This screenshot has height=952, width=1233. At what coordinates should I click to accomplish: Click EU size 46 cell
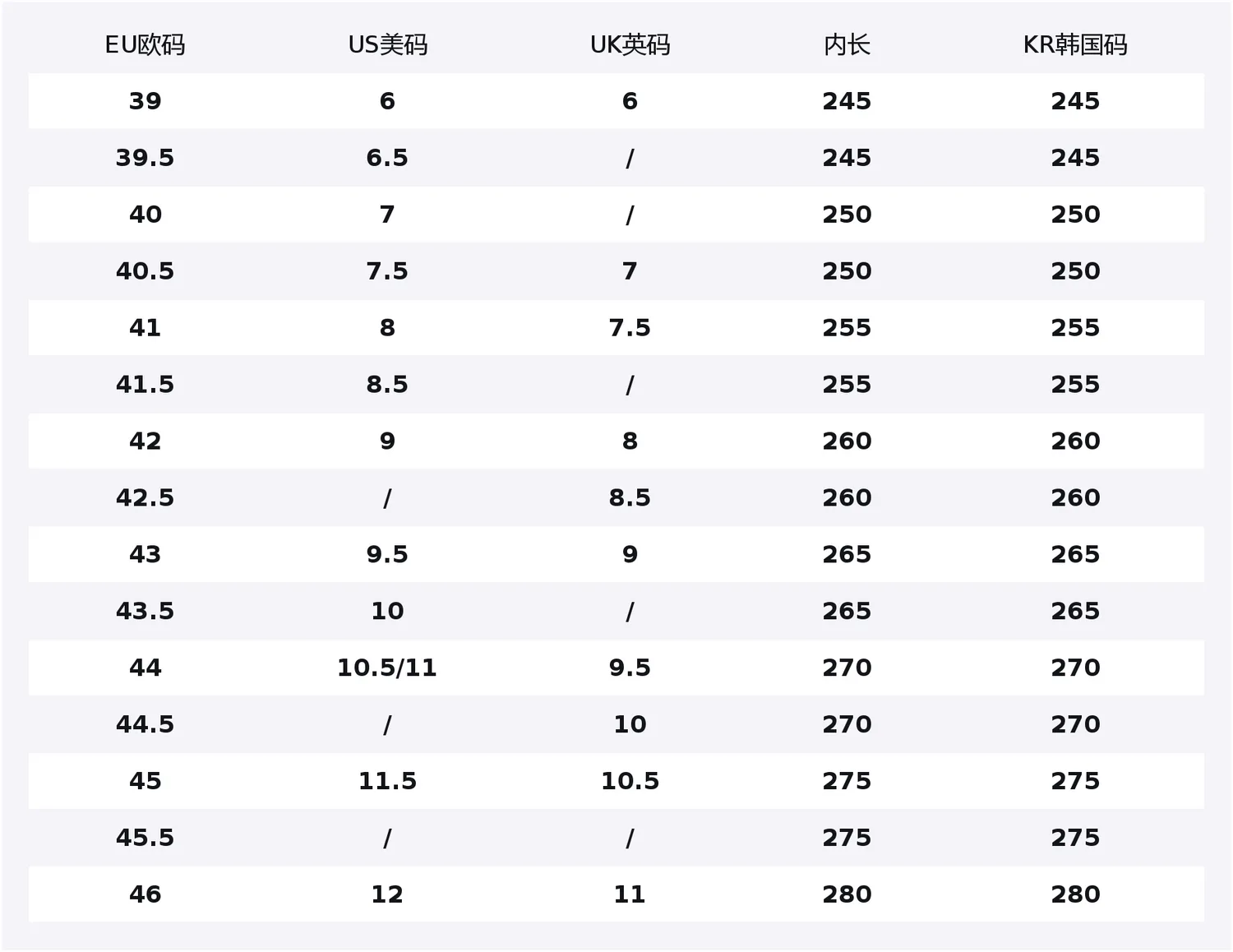(x=145, y=894)
